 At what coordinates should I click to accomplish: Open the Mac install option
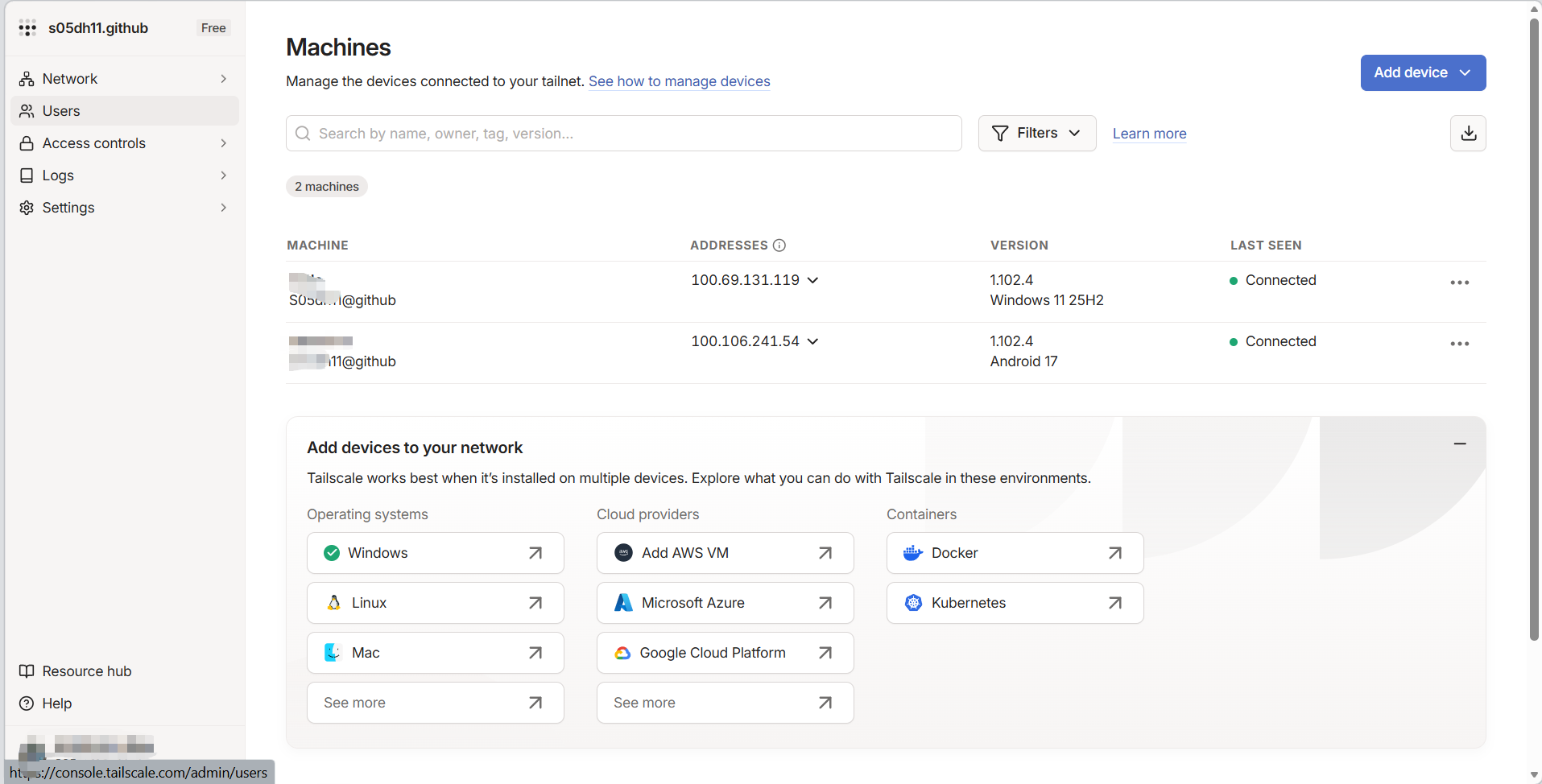(x=436, y=653)
